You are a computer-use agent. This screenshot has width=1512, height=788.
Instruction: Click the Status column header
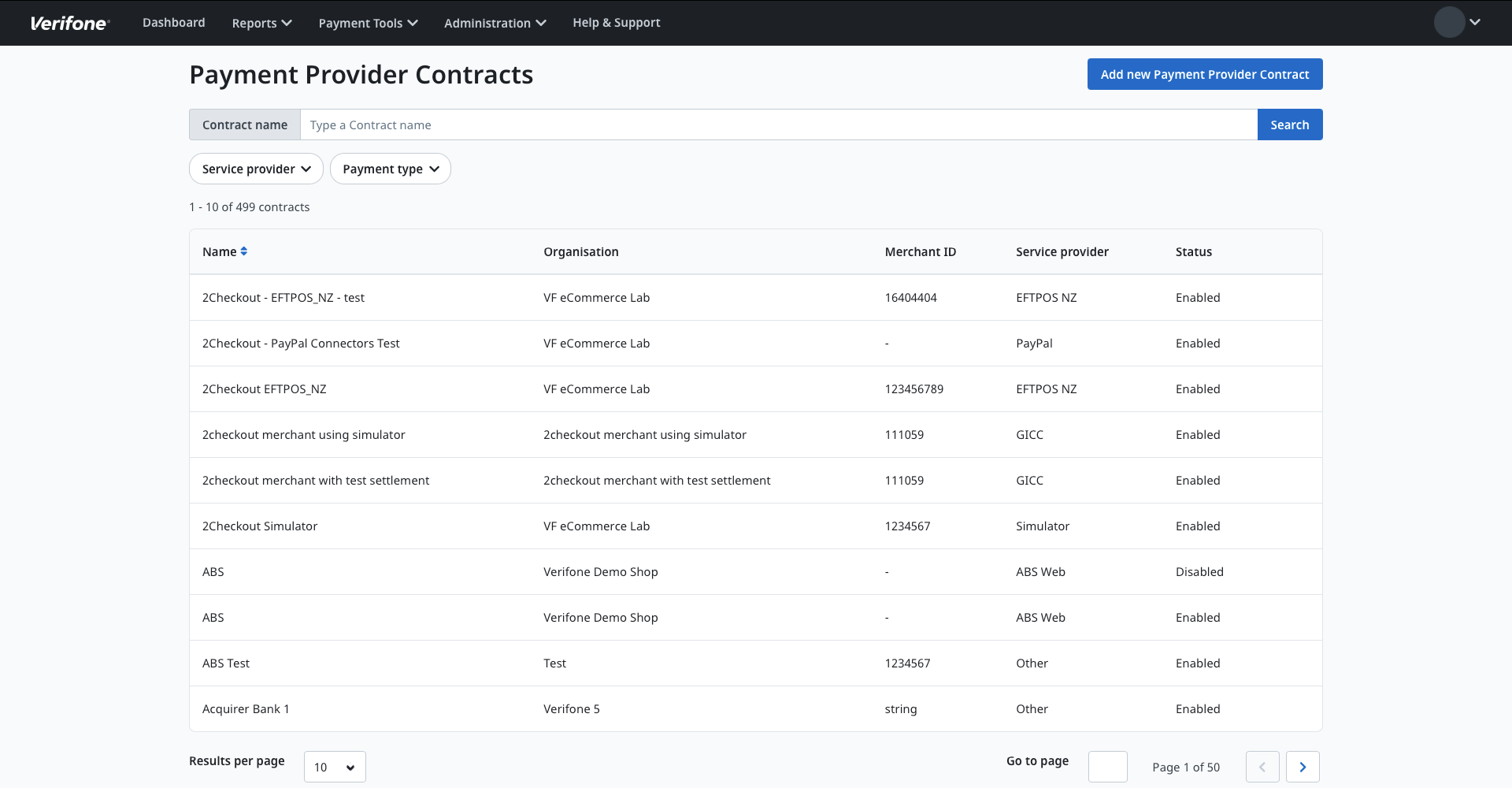point(1193,251)
